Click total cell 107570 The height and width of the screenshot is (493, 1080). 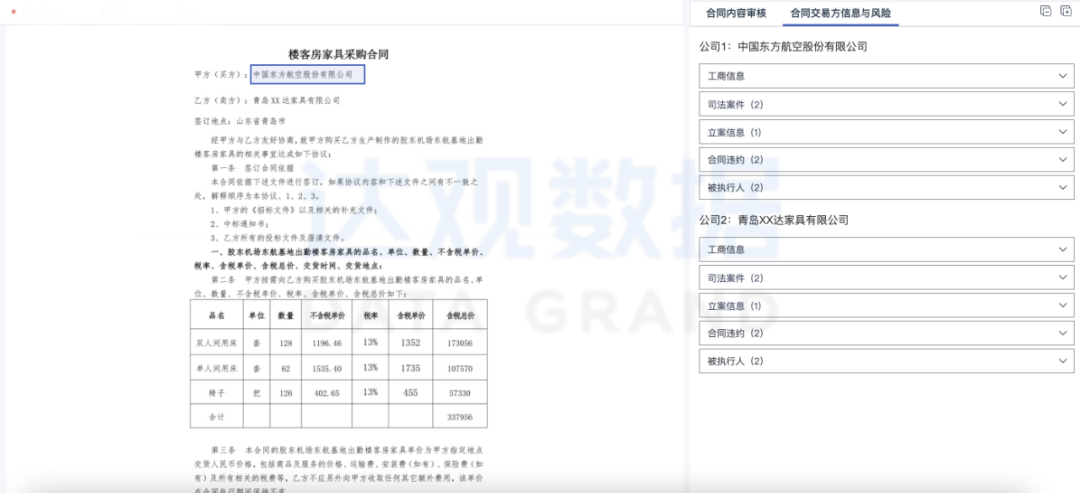point(460,368)
